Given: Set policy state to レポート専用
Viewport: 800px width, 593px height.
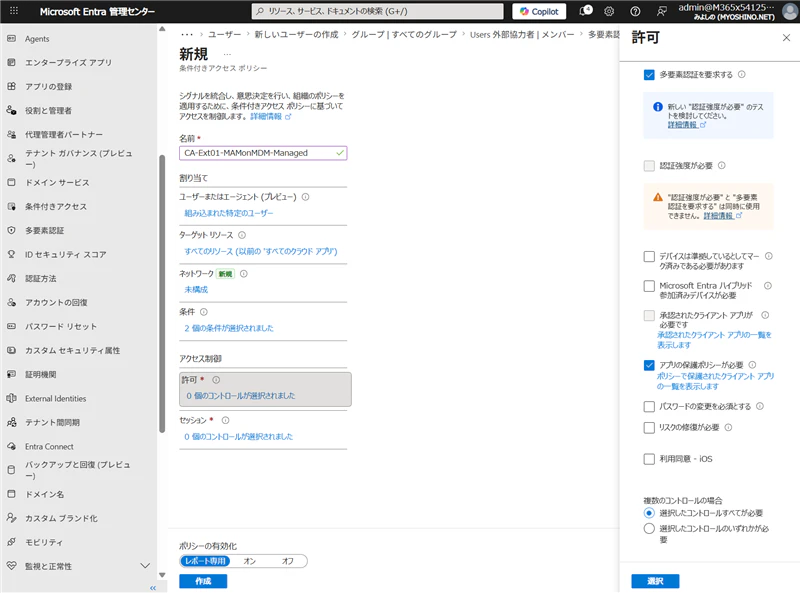Looking at the screenshot, I should pyautogui.click(x=205, y=561).
